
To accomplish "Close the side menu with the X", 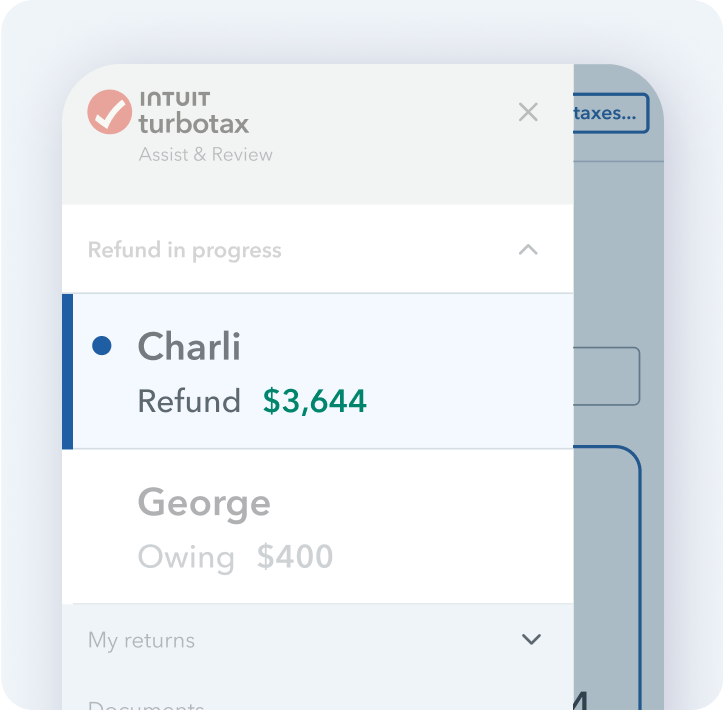I will point(528,112).
